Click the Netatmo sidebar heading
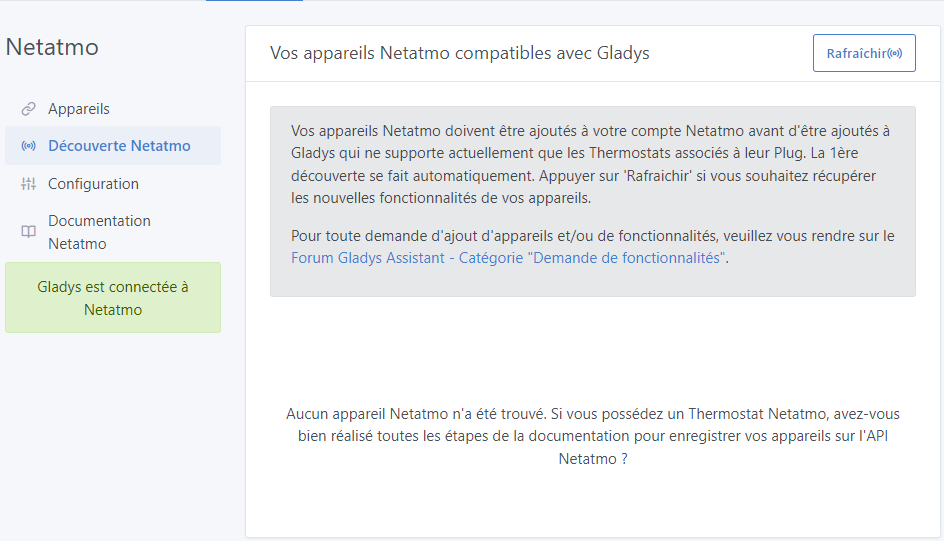The height and width of the screenshot is (541, 944). point(52,47)
